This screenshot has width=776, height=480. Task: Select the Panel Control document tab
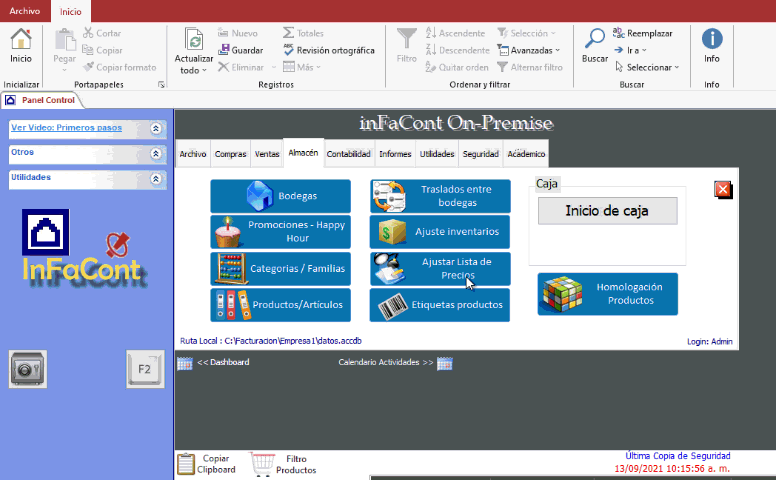click(x=41, y=100)
